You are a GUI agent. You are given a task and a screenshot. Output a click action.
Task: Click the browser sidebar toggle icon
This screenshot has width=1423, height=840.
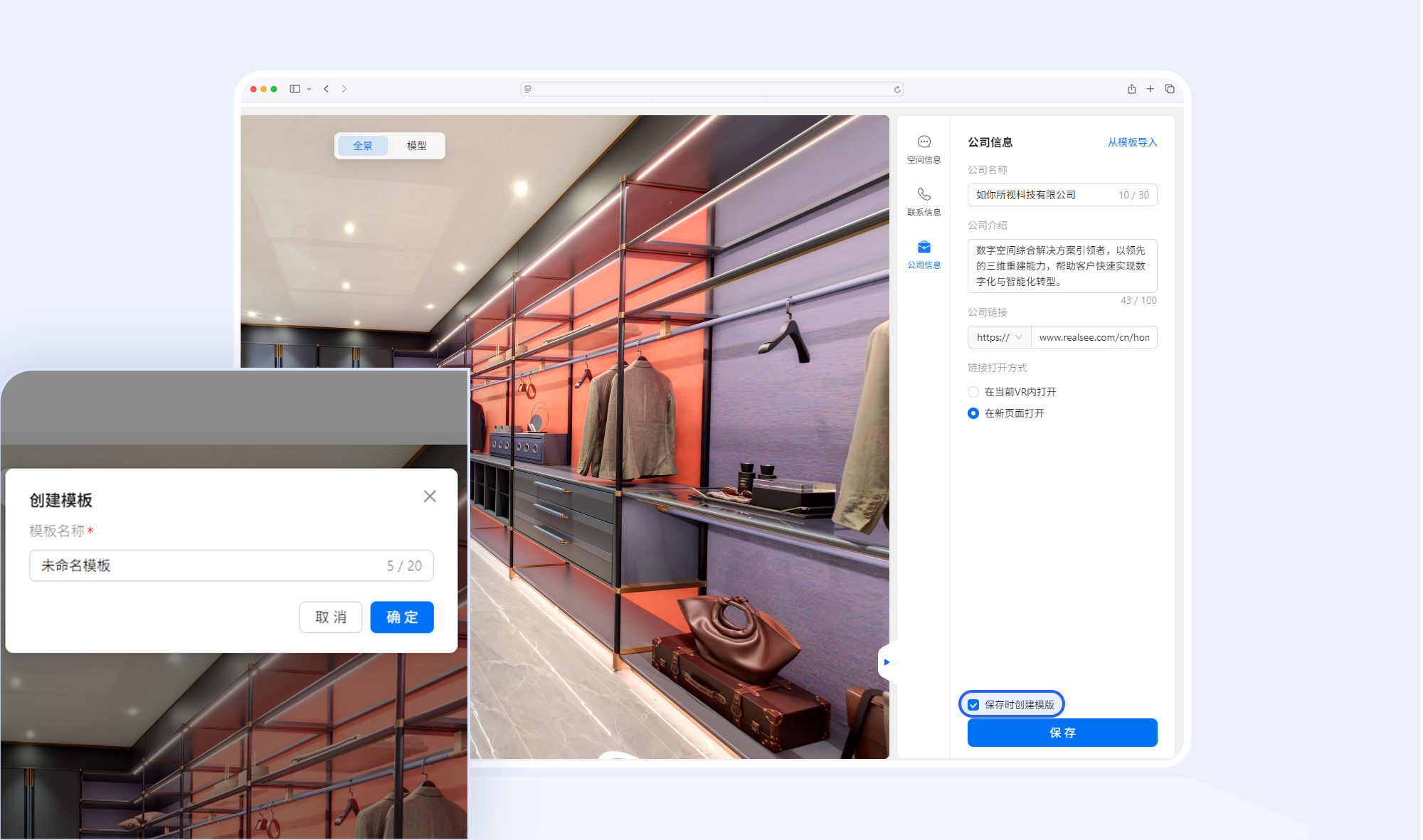(x=295, y=89)
